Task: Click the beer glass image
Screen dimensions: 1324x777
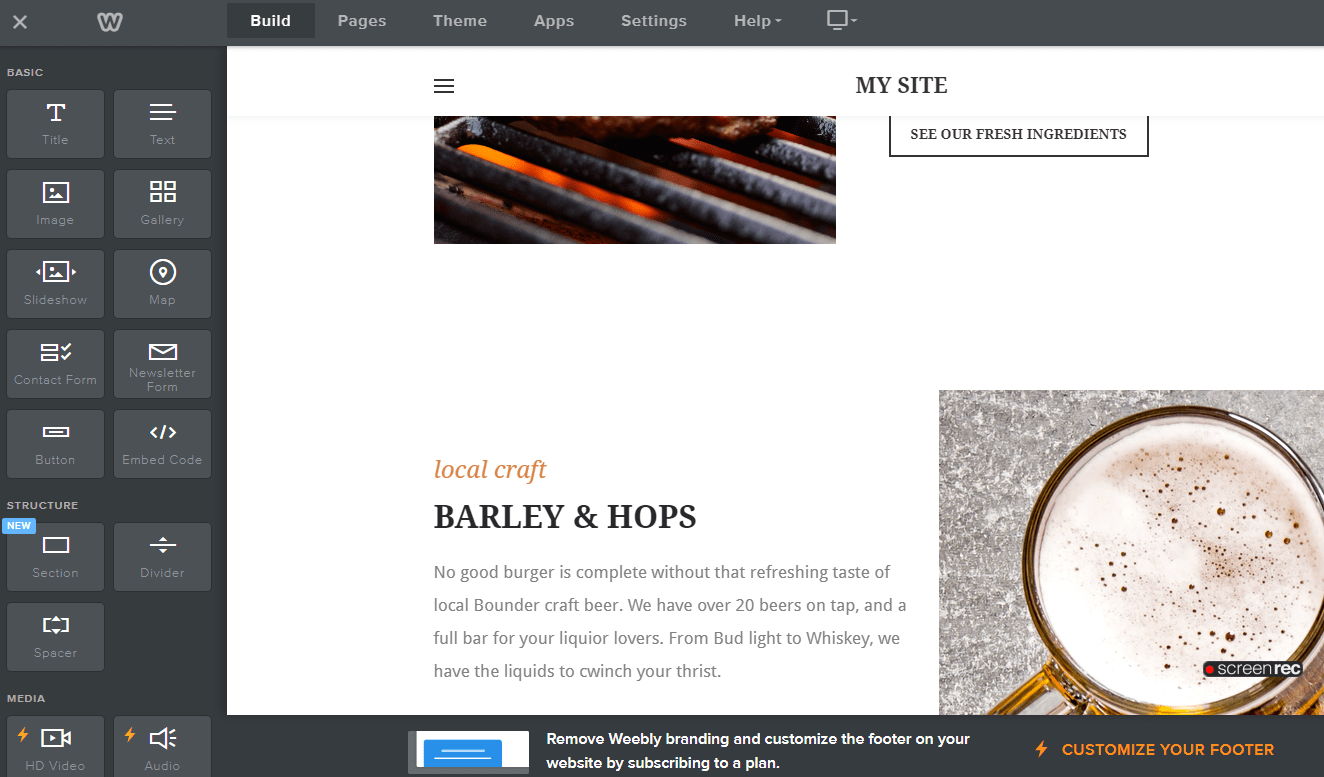Action: [x=1130, y=550]
